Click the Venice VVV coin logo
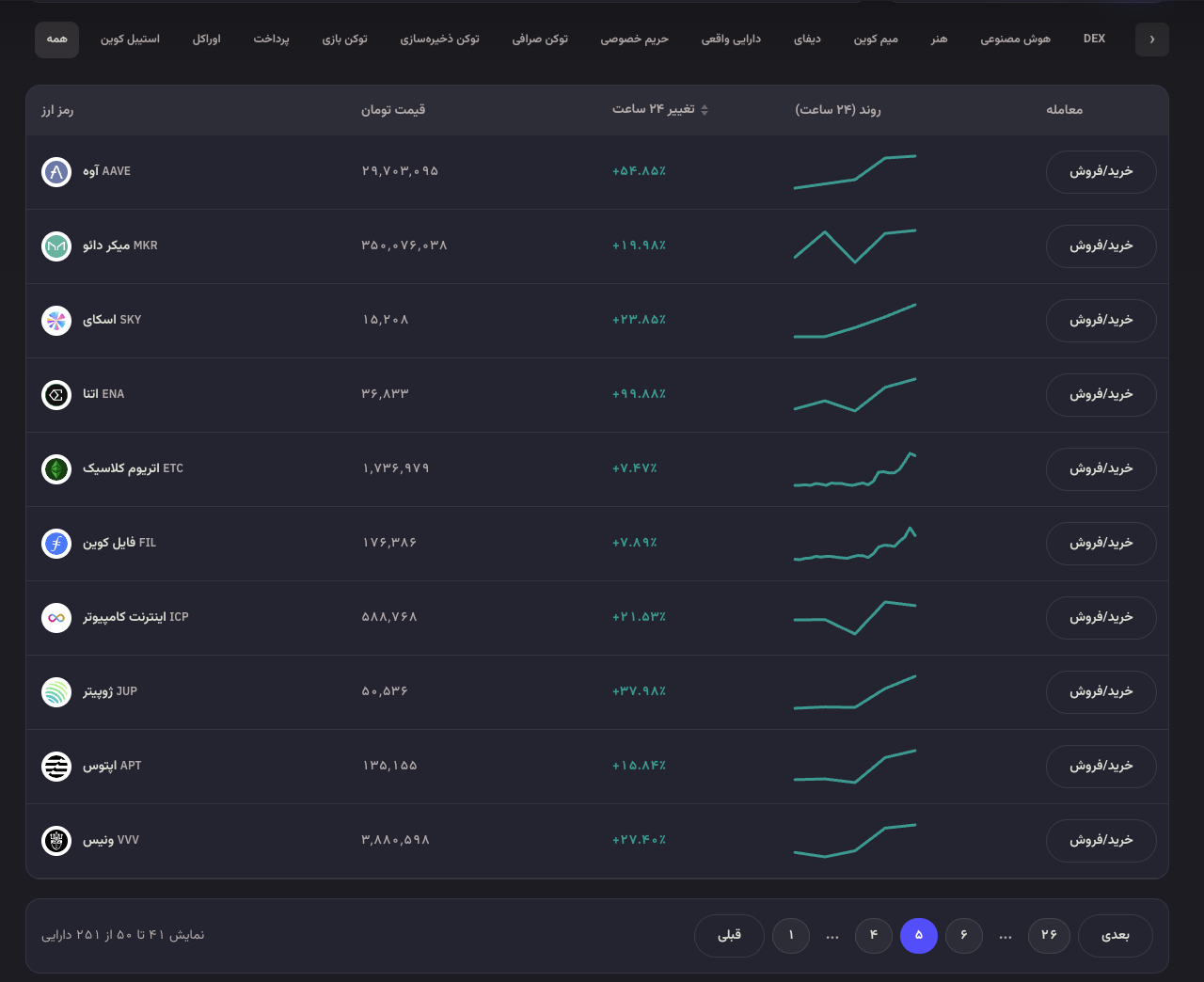This screenshot has width=1204, height=982. coord(56,841)
